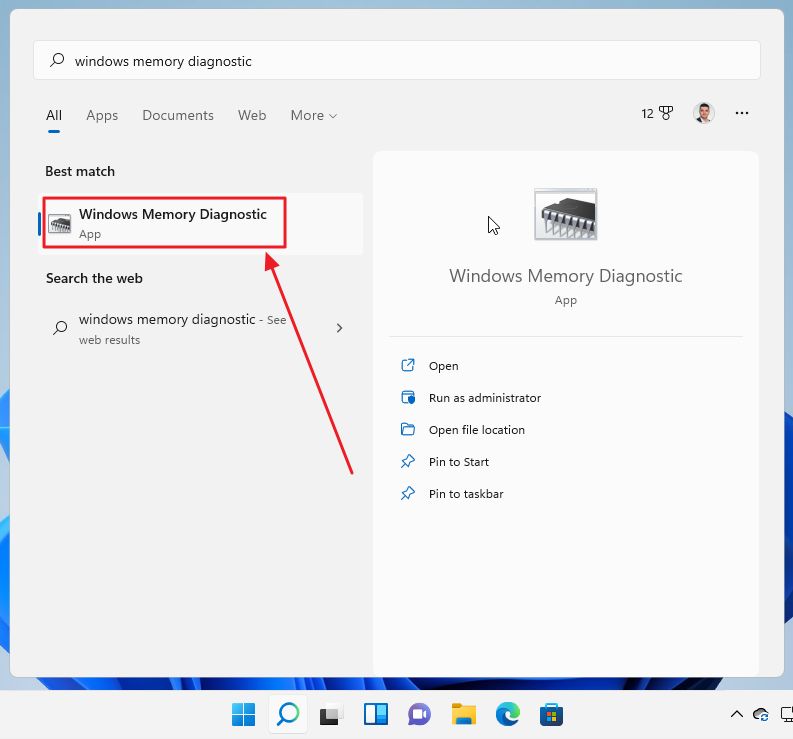Click the OneDrive sync icon in the system tray

pyautogui.click(x=761, y=715)
